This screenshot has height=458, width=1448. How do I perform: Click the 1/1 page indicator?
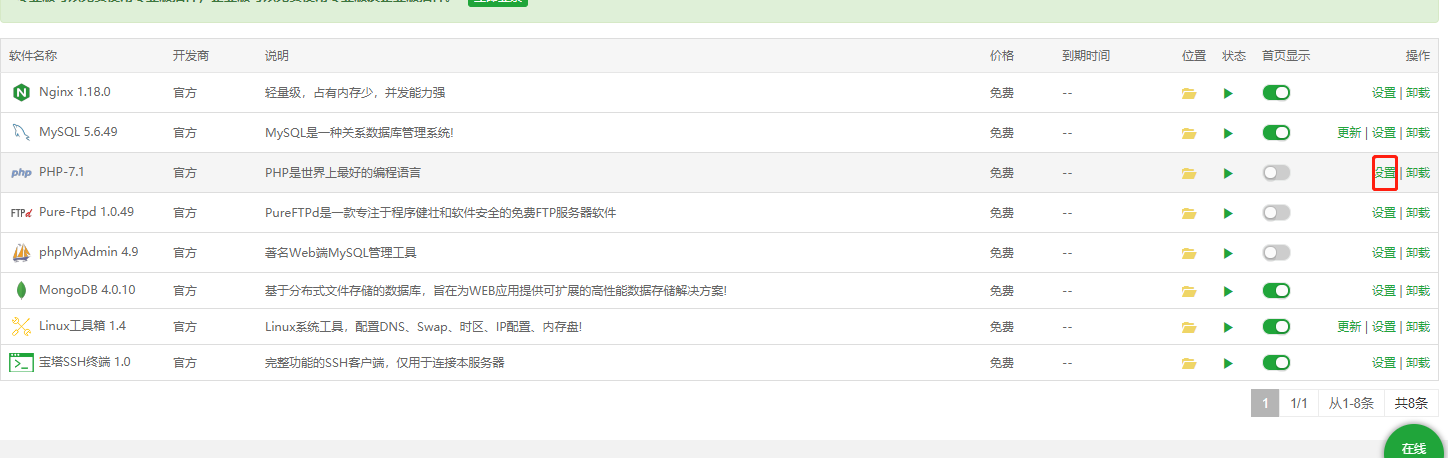coord(1299,403)
